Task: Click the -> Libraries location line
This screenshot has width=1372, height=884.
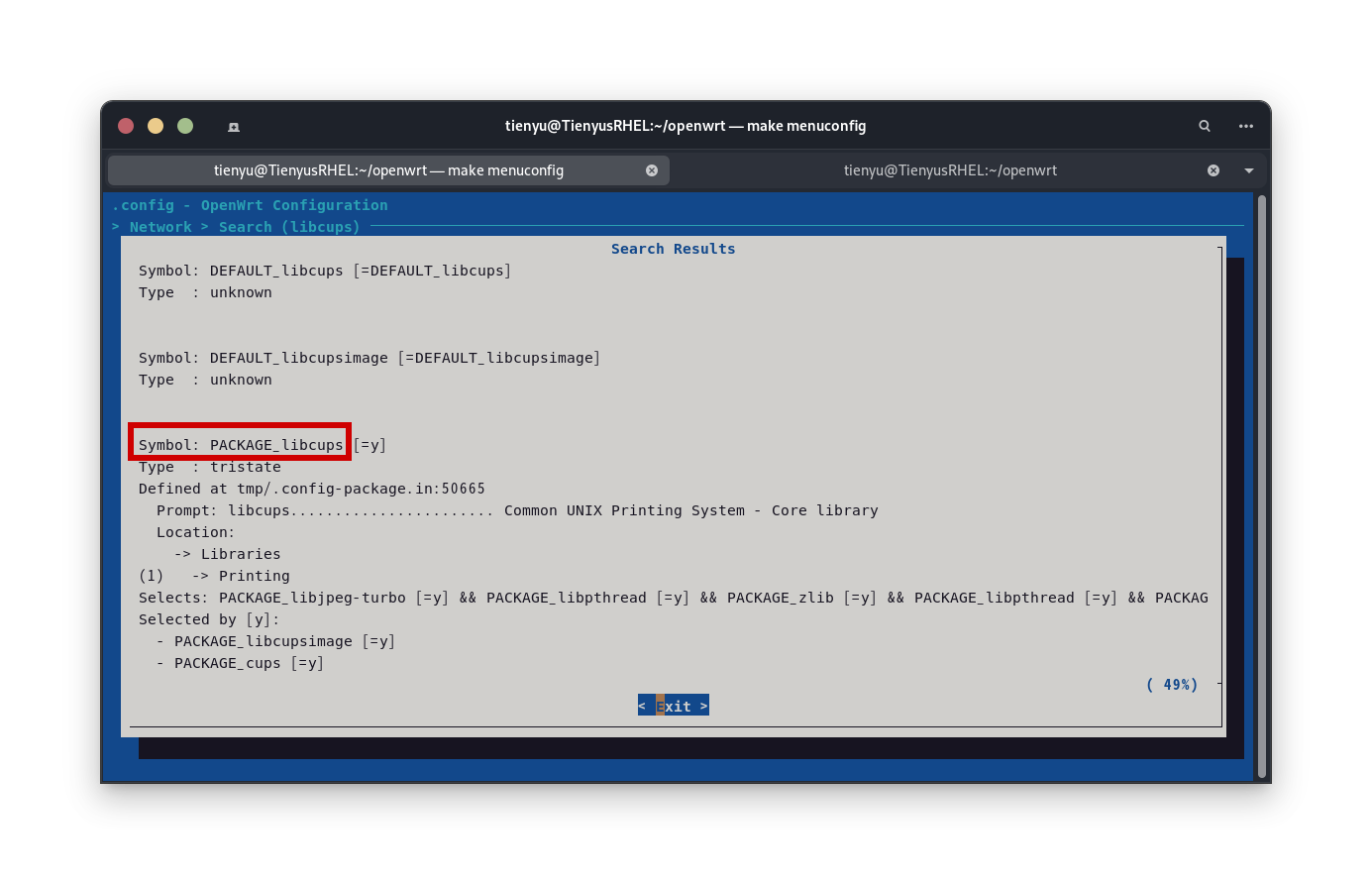Action: pos(228,554)
